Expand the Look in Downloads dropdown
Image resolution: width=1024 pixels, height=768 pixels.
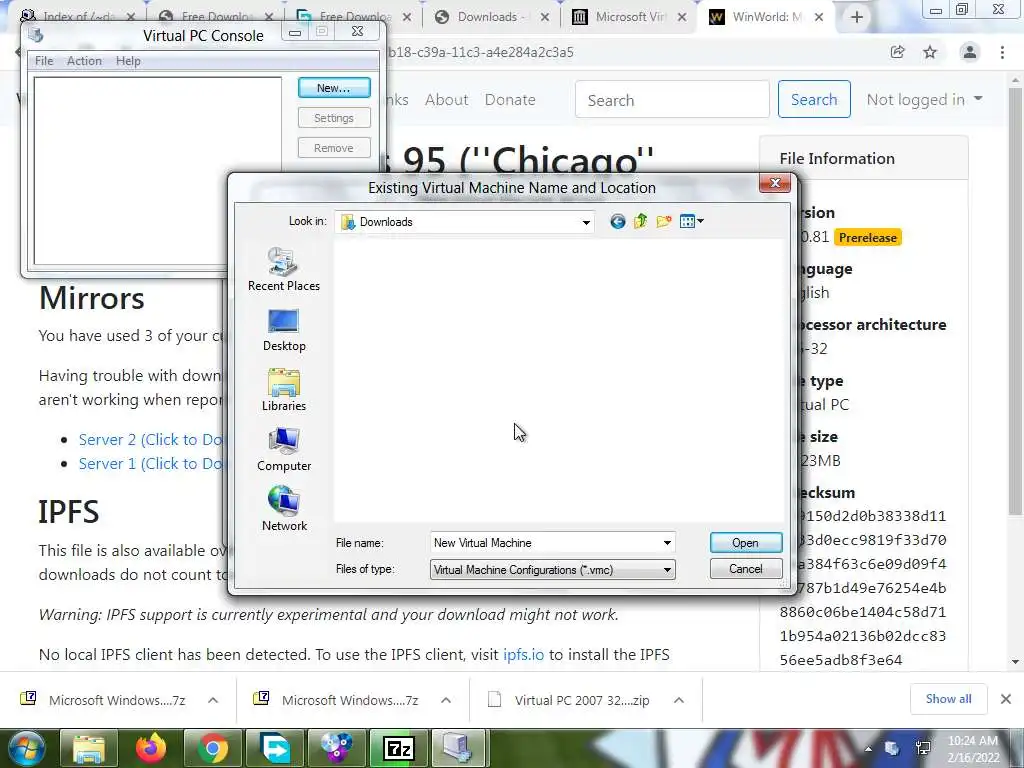coord(586,222)
